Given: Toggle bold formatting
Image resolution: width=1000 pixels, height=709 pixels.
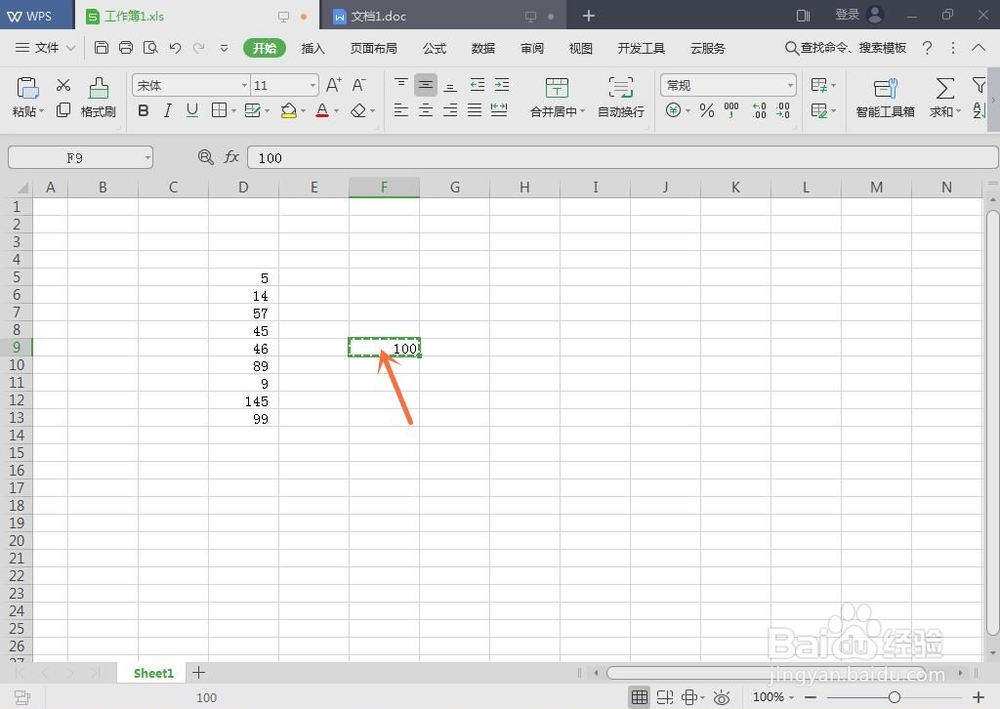Looking at the screenshot, I should pos(143,111).
